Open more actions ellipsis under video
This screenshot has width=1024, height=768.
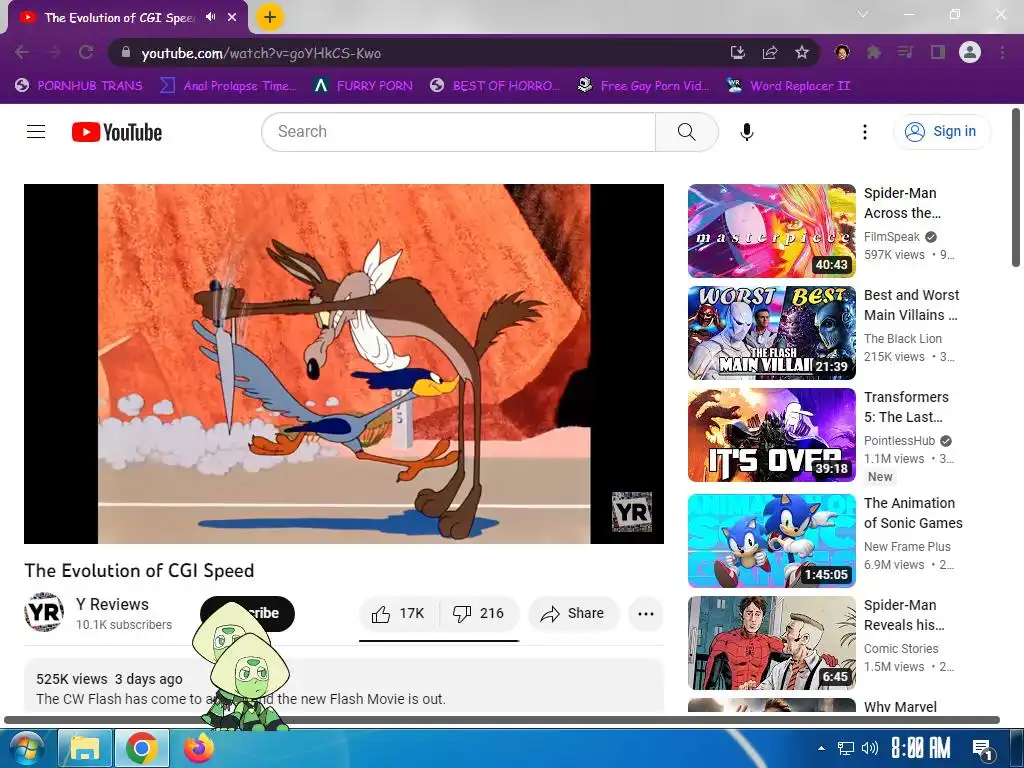tap(645, 613)
